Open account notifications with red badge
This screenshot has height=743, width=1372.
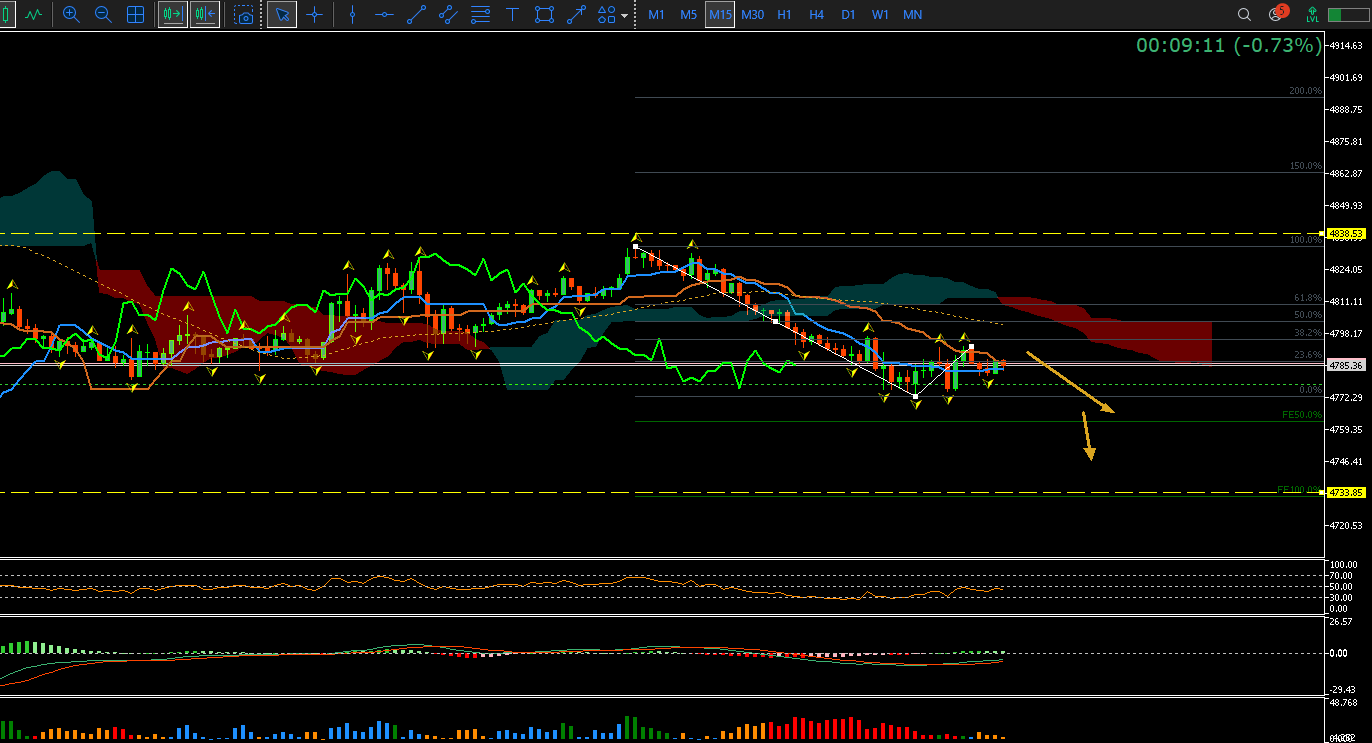(x=1276, y=14)
